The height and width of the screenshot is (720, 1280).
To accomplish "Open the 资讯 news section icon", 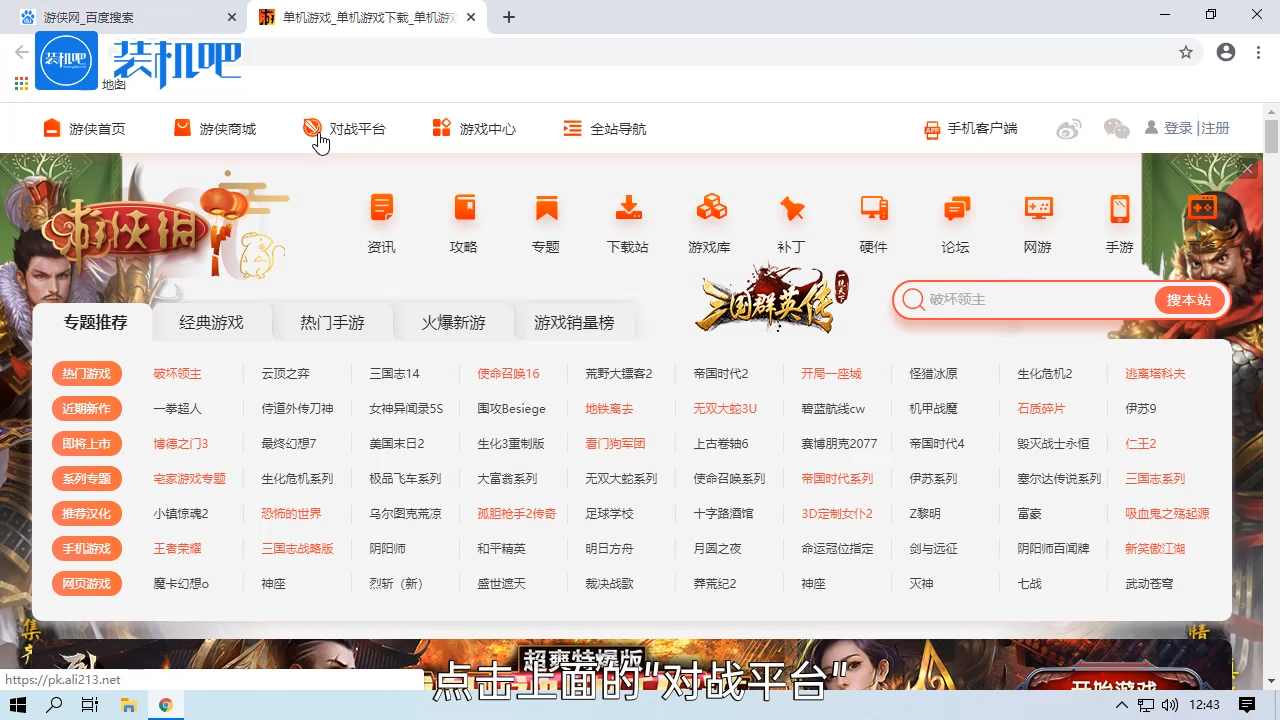I will point(381,220).
